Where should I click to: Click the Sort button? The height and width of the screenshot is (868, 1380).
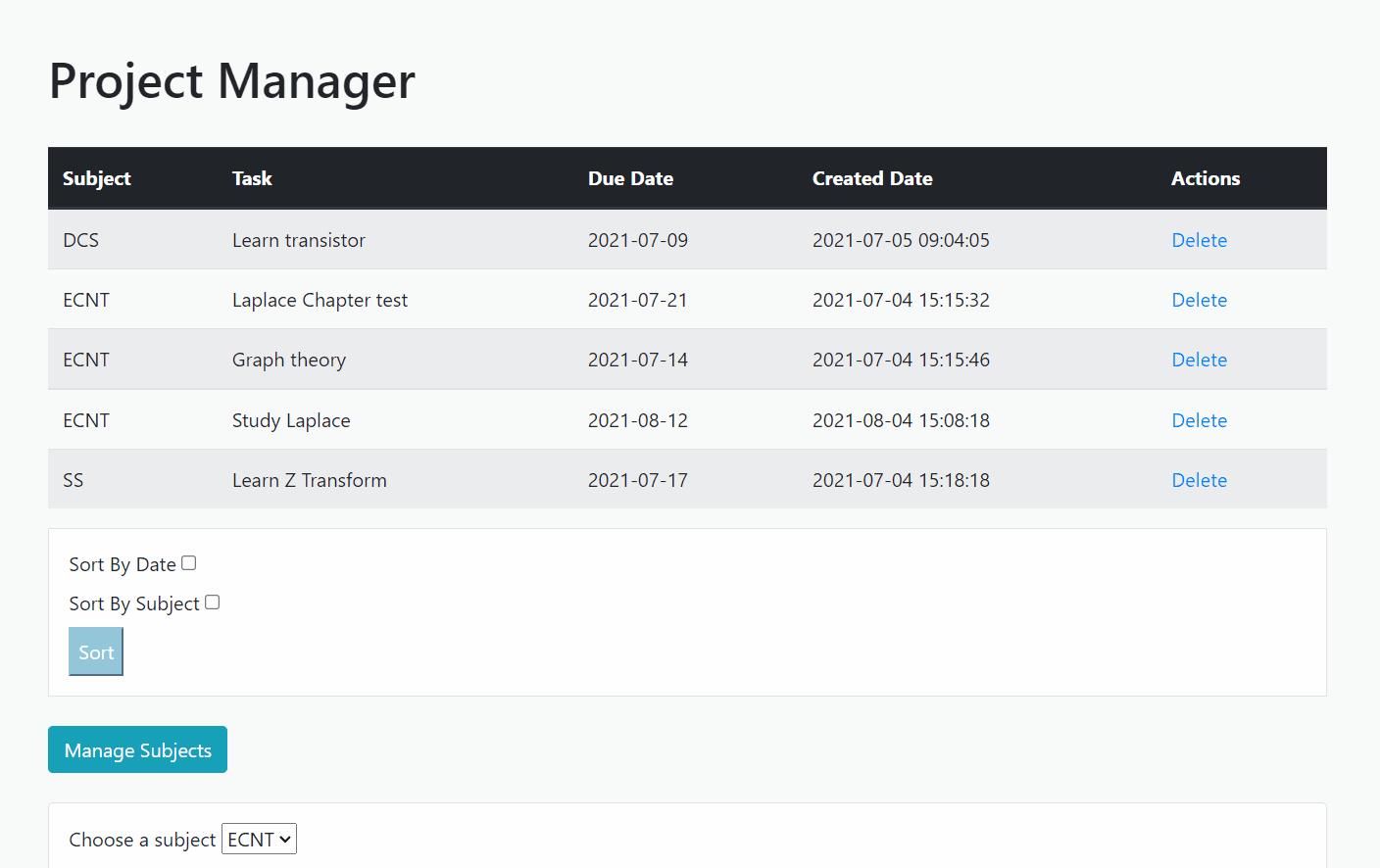point(96,652)
